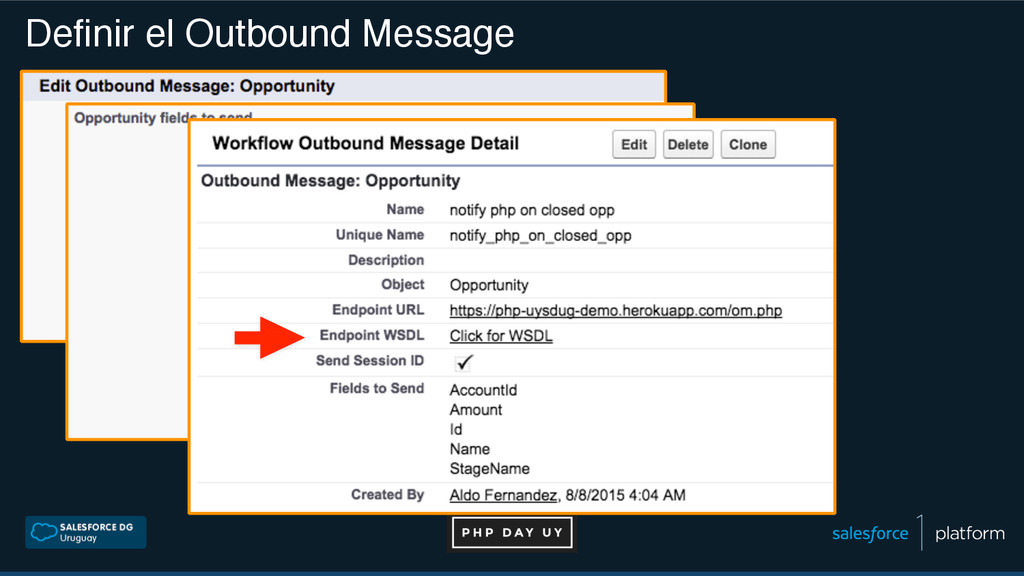Select the name value 'notify php on closed opp'
Viewport: 1024px width, 576px height.
tap(532, 210)
